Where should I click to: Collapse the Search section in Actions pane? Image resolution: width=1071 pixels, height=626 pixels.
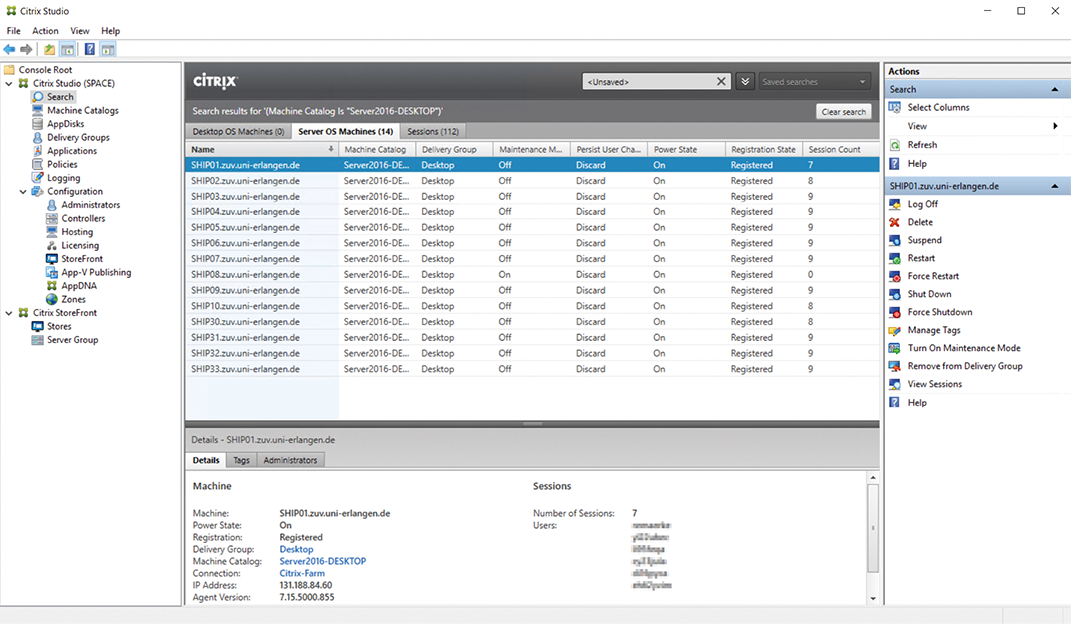click(x=1054, y=90)
